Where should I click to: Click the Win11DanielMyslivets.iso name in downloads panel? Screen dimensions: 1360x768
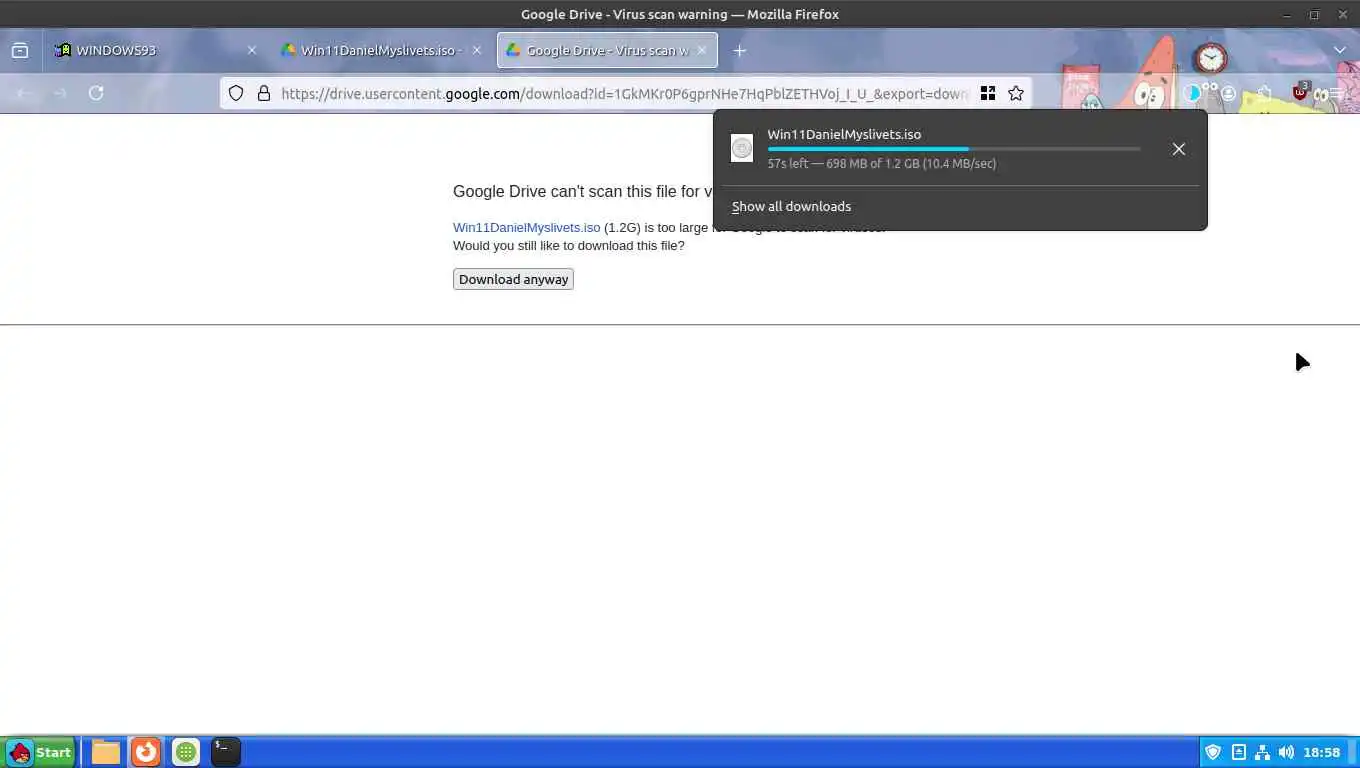[x=844, y=134]
